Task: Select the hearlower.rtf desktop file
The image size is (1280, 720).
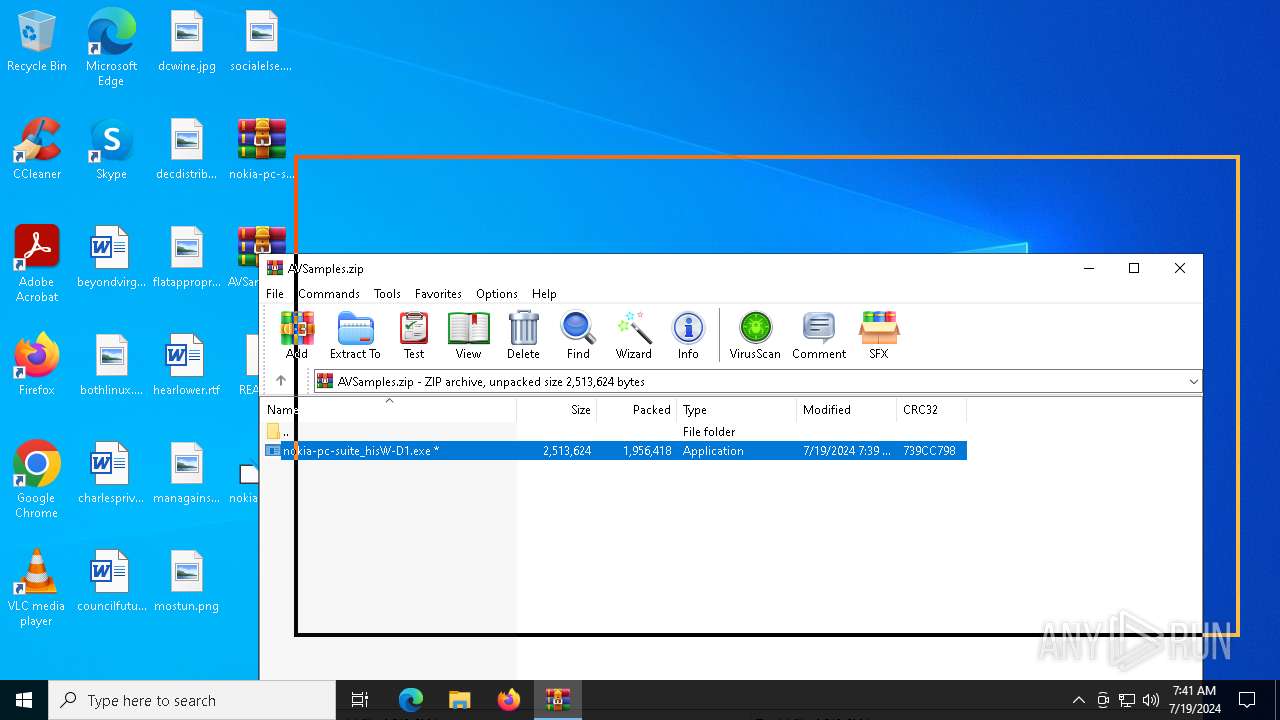Action: pyautogui.click(x=187, y=365)
